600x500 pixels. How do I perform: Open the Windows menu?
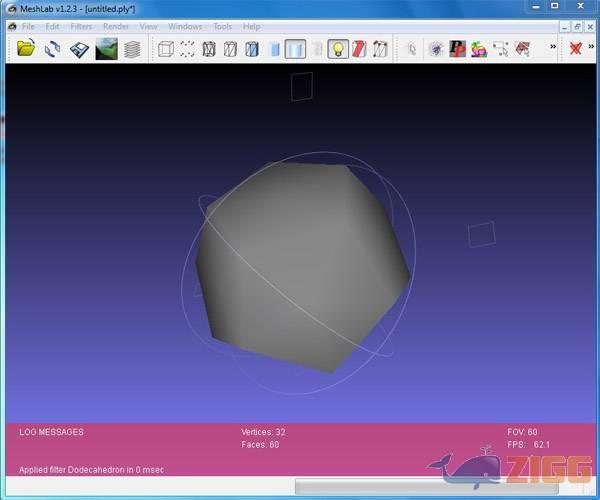pyautogui.click(x=184, y=26)
